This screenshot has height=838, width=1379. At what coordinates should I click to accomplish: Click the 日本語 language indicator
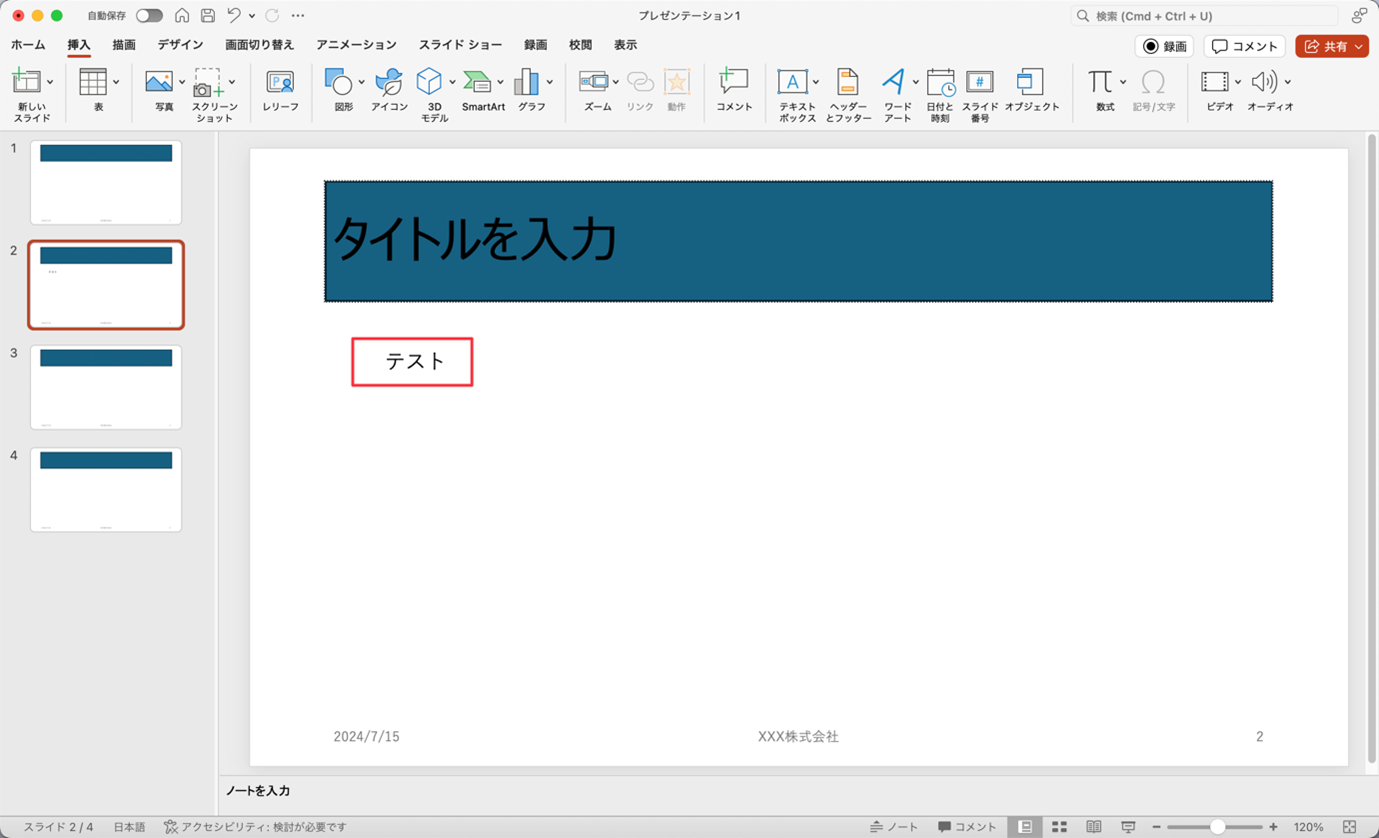(x=129, y=827)
